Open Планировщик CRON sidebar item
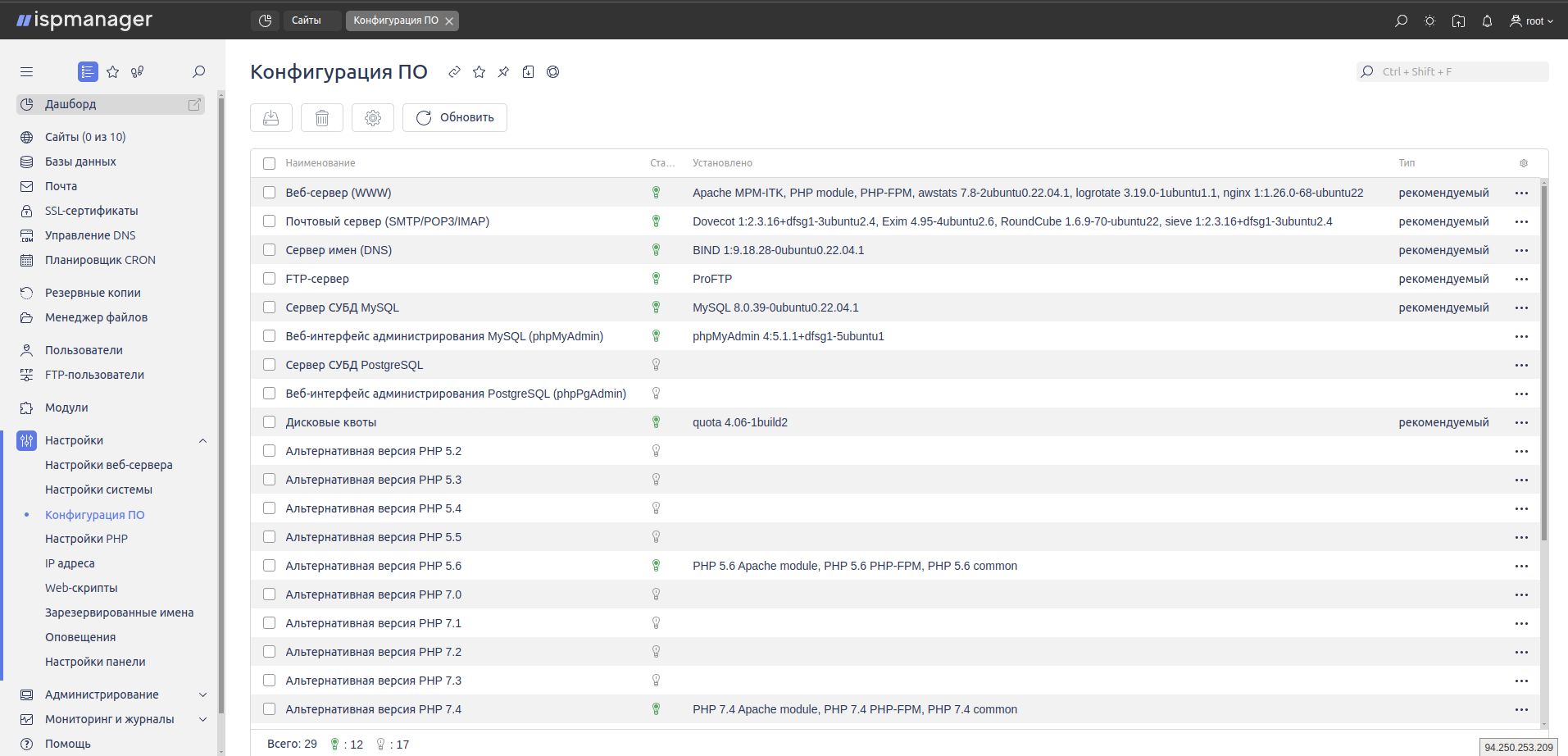 tap(100, 260)
